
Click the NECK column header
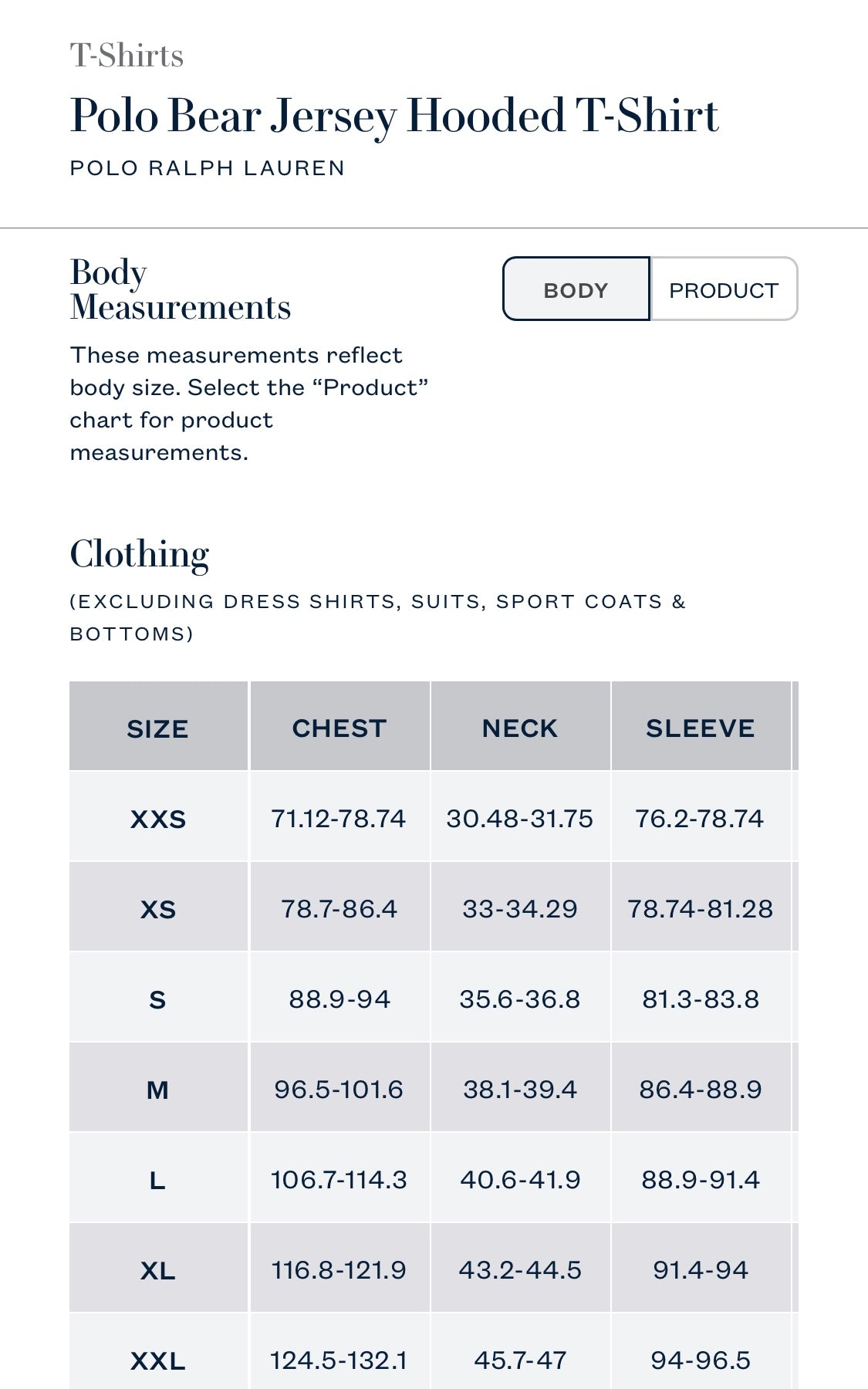520,728
